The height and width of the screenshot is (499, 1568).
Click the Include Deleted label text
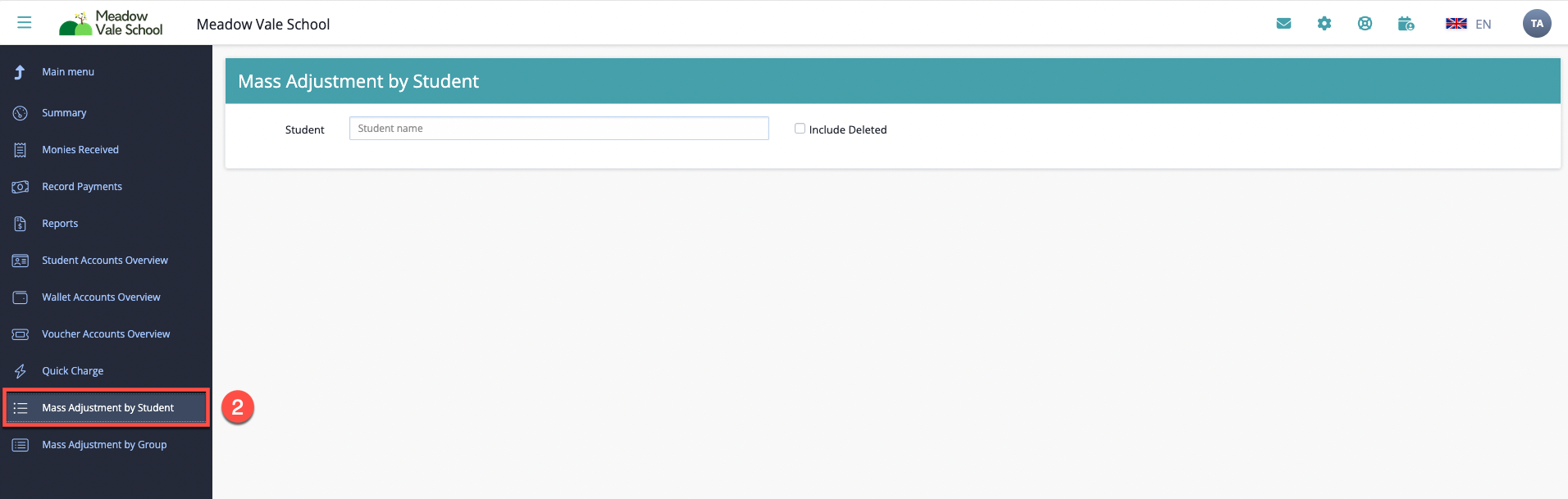(x=848, y=129)
